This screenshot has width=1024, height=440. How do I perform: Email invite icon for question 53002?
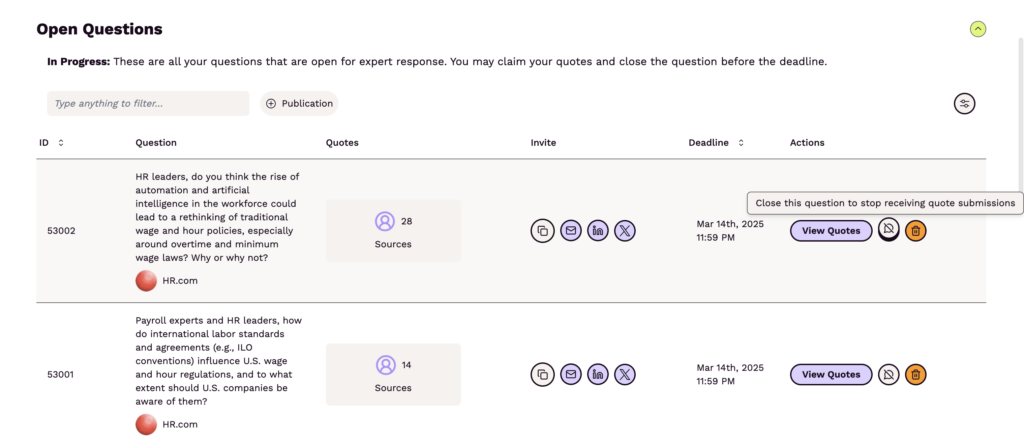pos(571,230)
